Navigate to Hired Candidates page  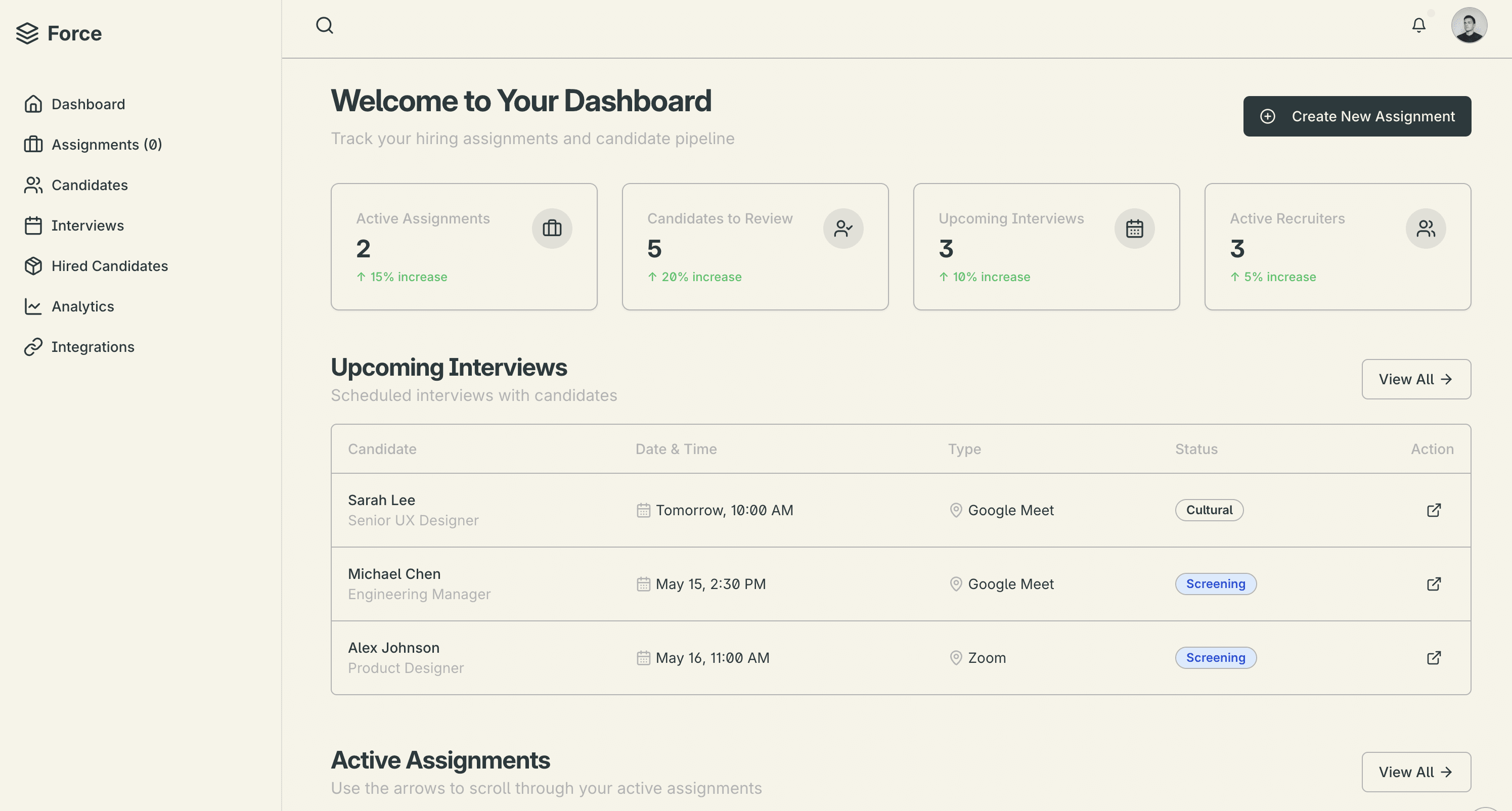tap(109, 266)
